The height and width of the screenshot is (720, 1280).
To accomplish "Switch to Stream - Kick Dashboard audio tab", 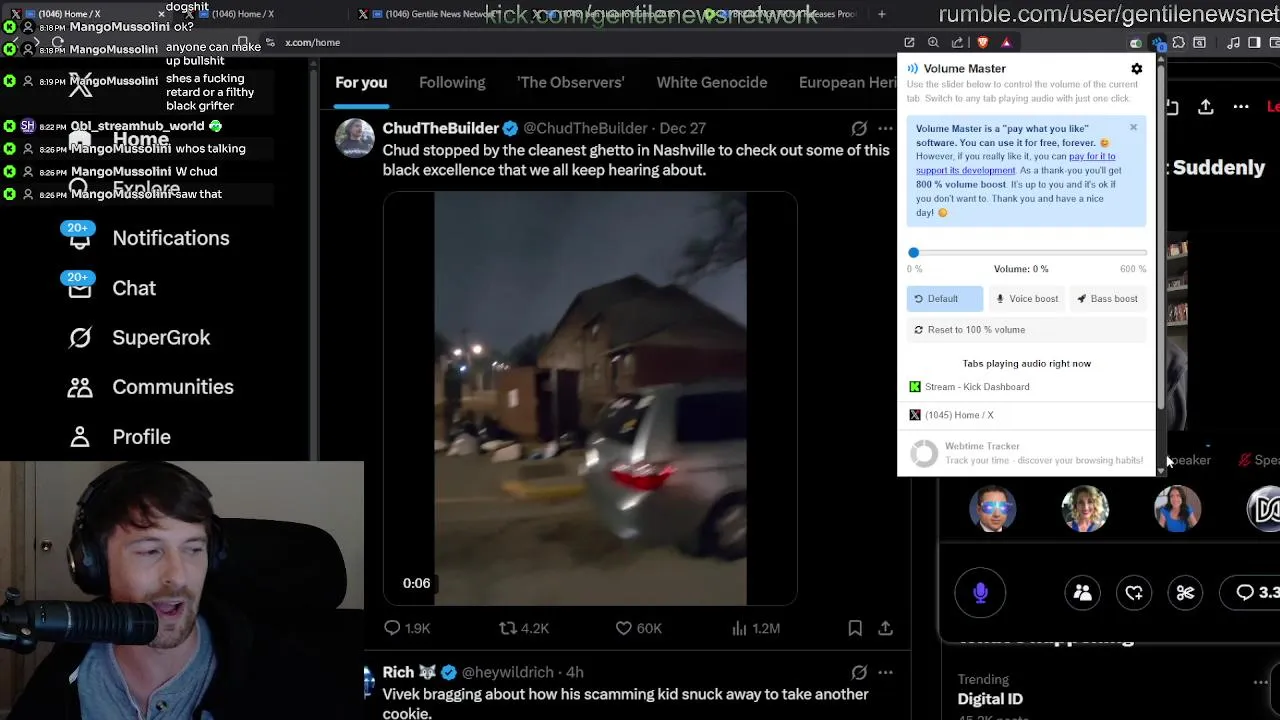I will [x=1027, y=387].
